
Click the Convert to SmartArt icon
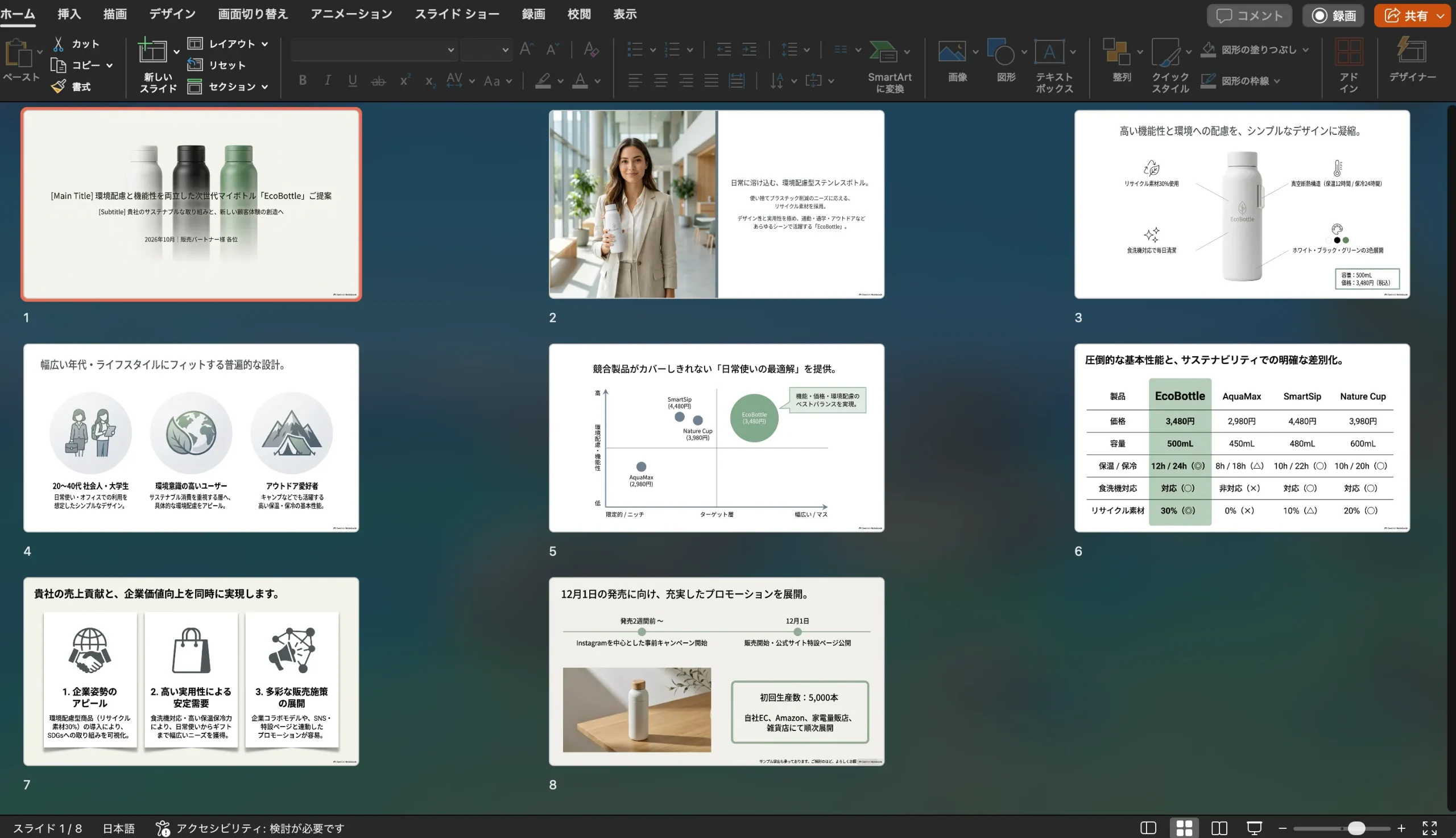point(883,51)
